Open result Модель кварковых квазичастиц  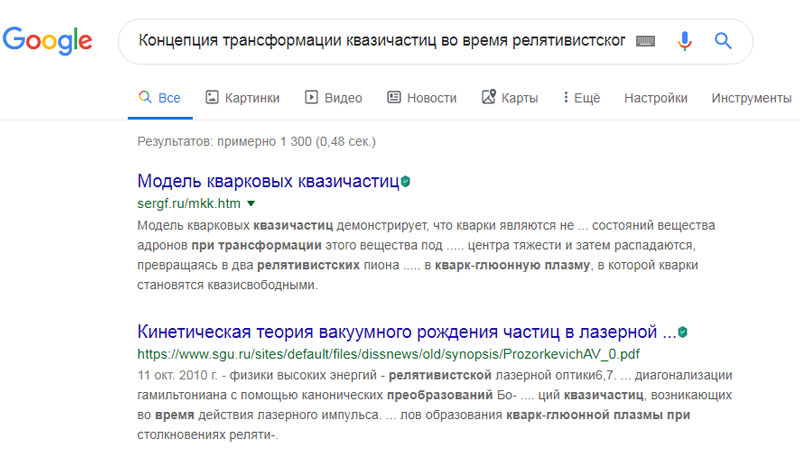[x=268, y=181]
